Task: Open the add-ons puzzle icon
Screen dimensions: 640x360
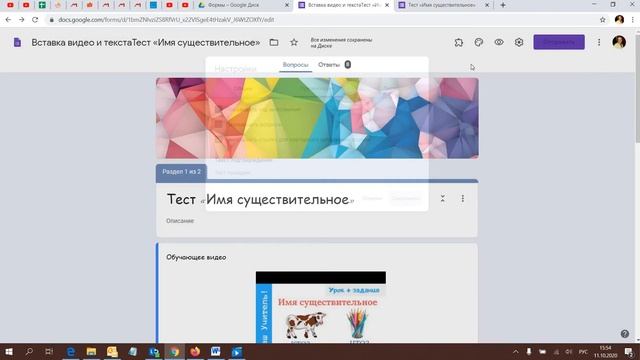Action: (x=458, y=42)
